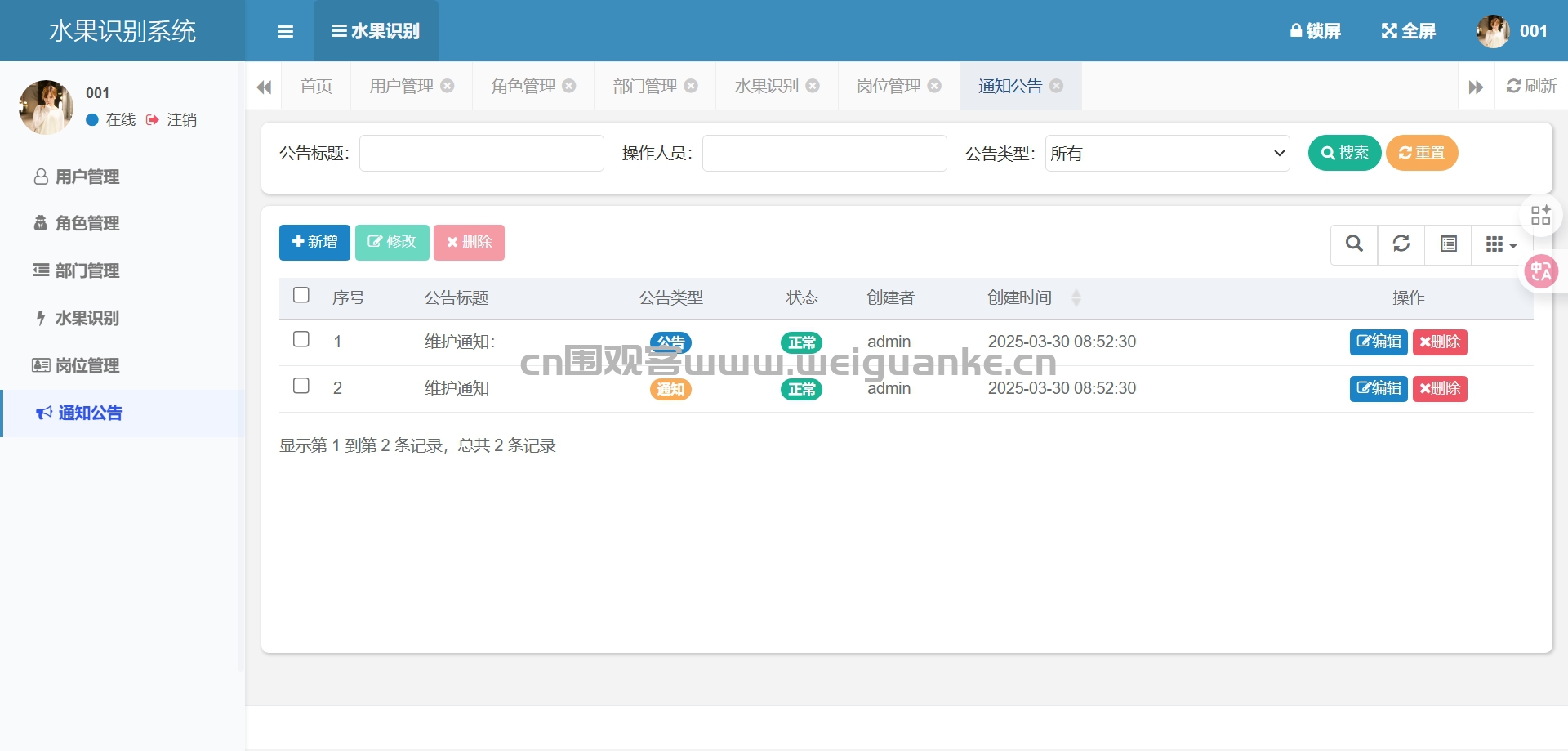Toggle the table search magnifier icon
1568x751 pixels.
tap(1354, 244)
